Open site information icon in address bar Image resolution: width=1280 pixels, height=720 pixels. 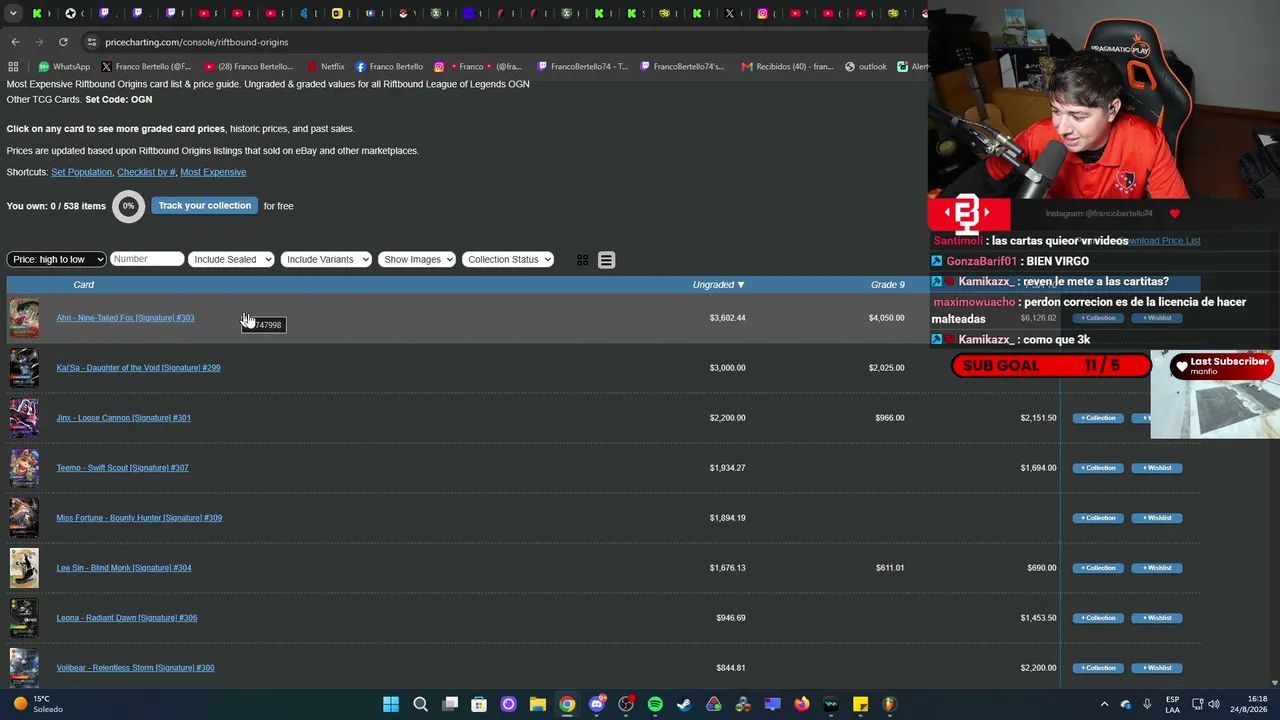91,42
